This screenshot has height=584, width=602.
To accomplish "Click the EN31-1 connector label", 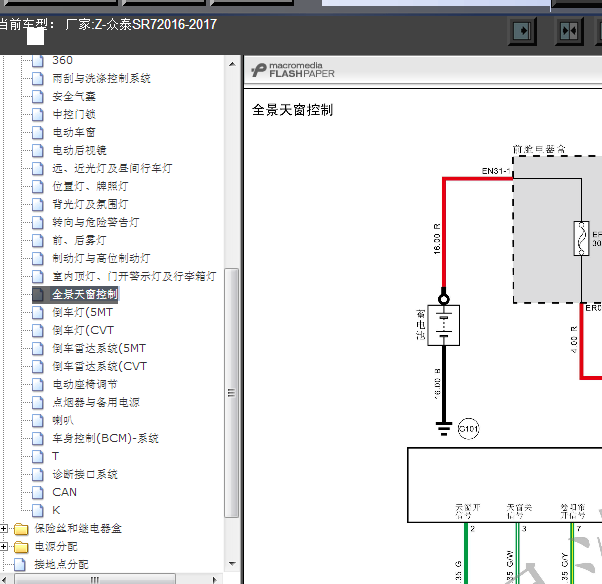I will coord(496,171).
